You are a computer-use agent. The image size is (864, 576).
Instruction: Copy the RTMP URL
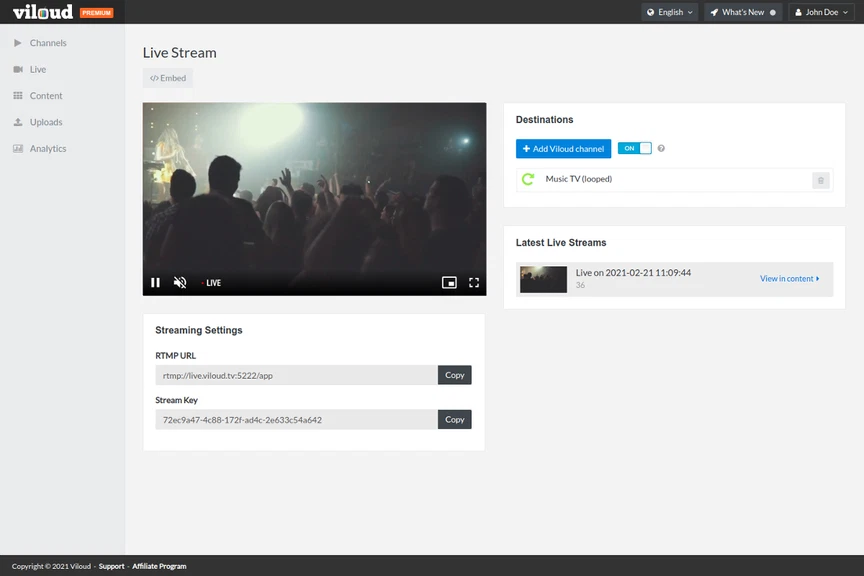pos(454,375)
